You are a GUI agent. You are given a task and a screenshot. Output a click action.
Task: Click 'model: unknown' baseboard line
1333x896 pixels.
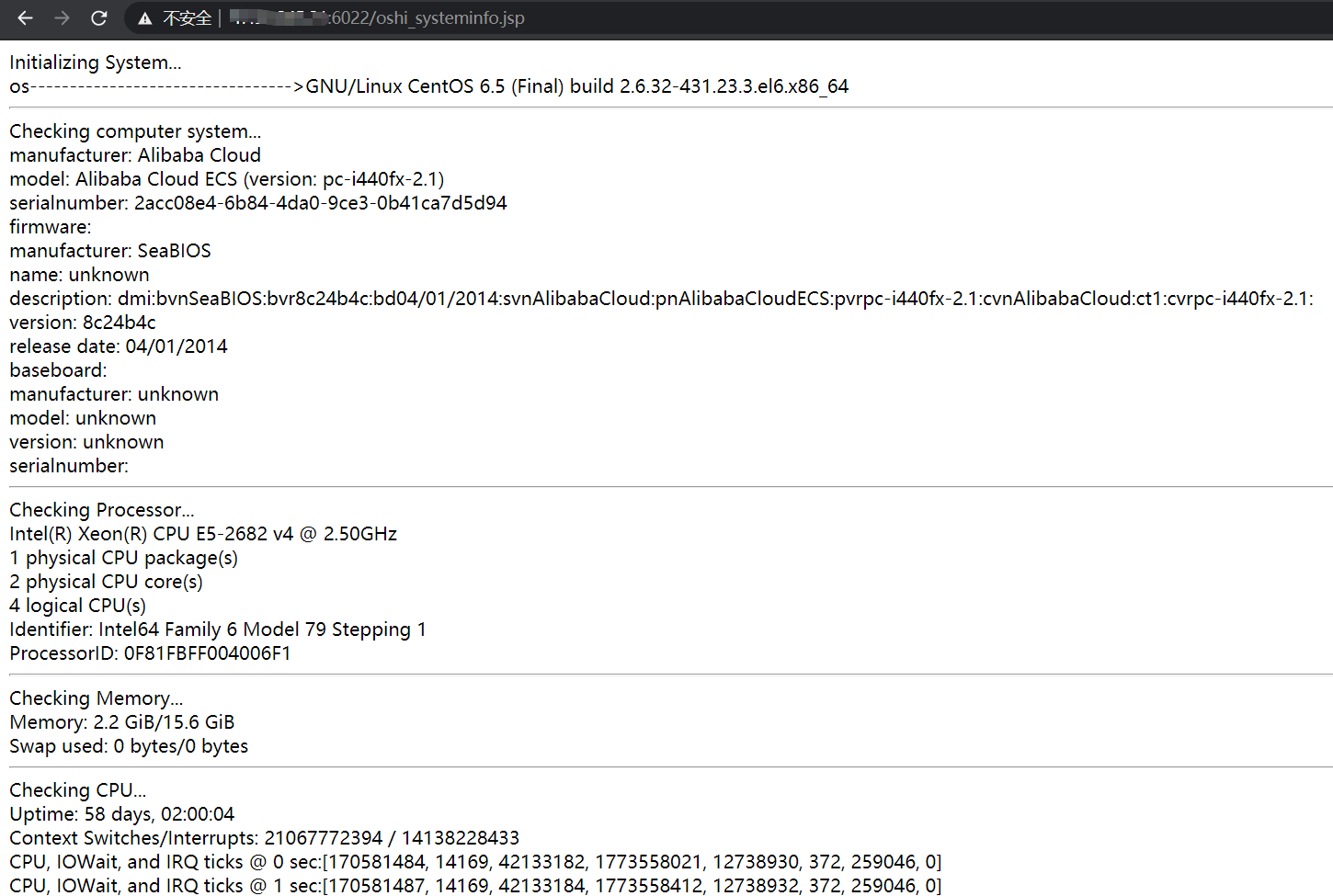click(83, 418)
